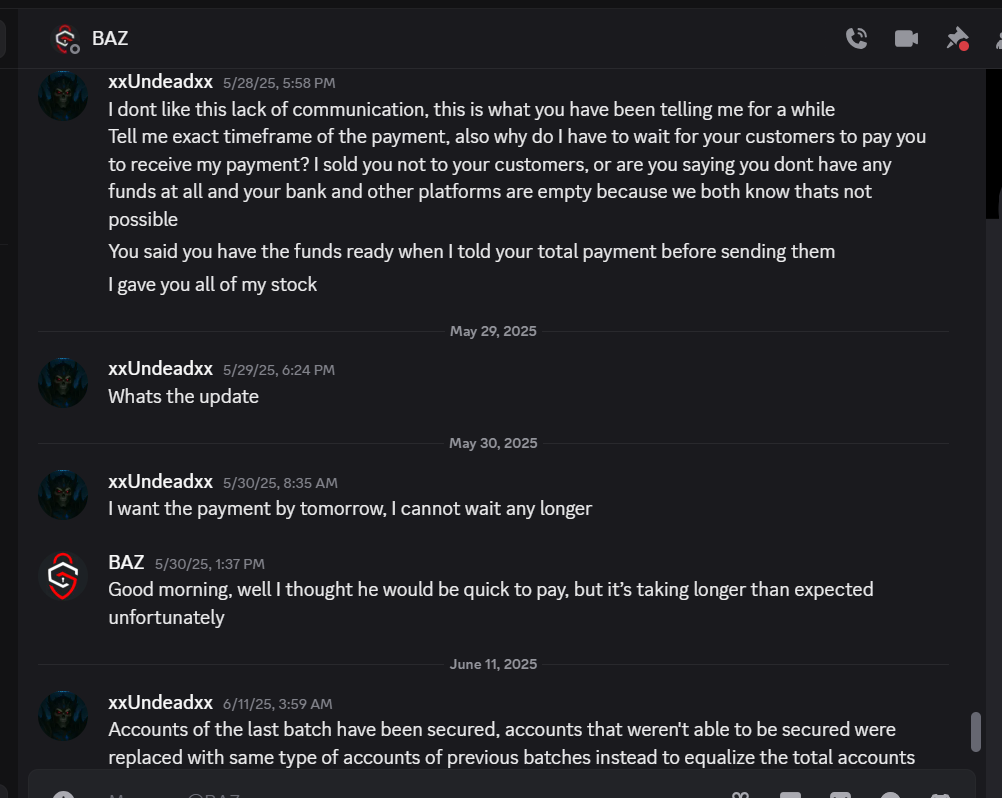1002x798 pixels.
Task: Open pinned messages
Action: 957,38
